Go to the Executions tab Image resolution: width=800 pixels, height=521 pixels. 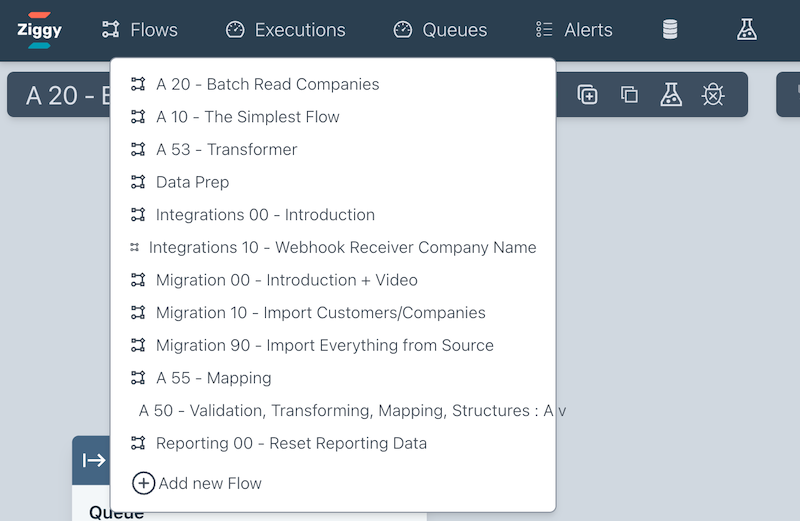[286, 30]
